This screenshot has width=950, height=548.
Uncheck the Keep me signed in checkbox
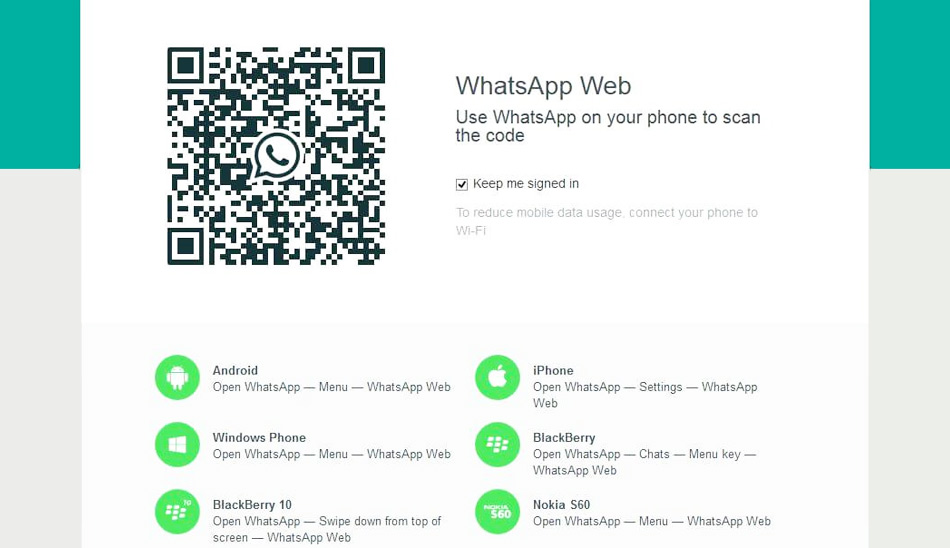tap(462, 184)
